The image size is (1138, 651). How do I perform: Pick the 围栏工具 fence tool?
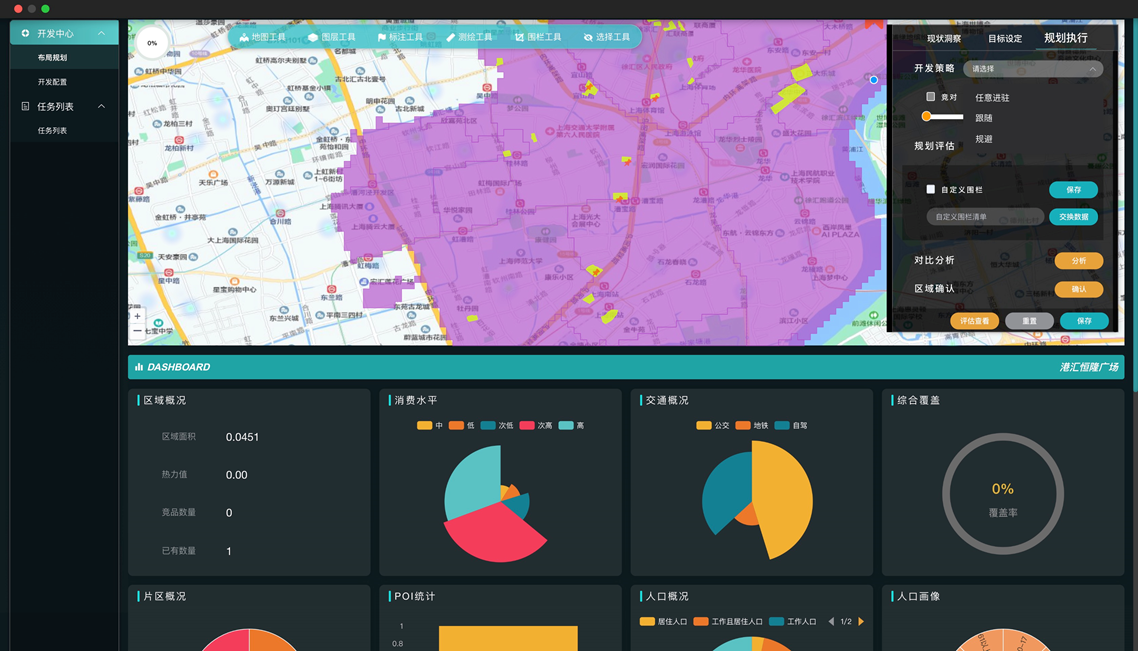538,37
